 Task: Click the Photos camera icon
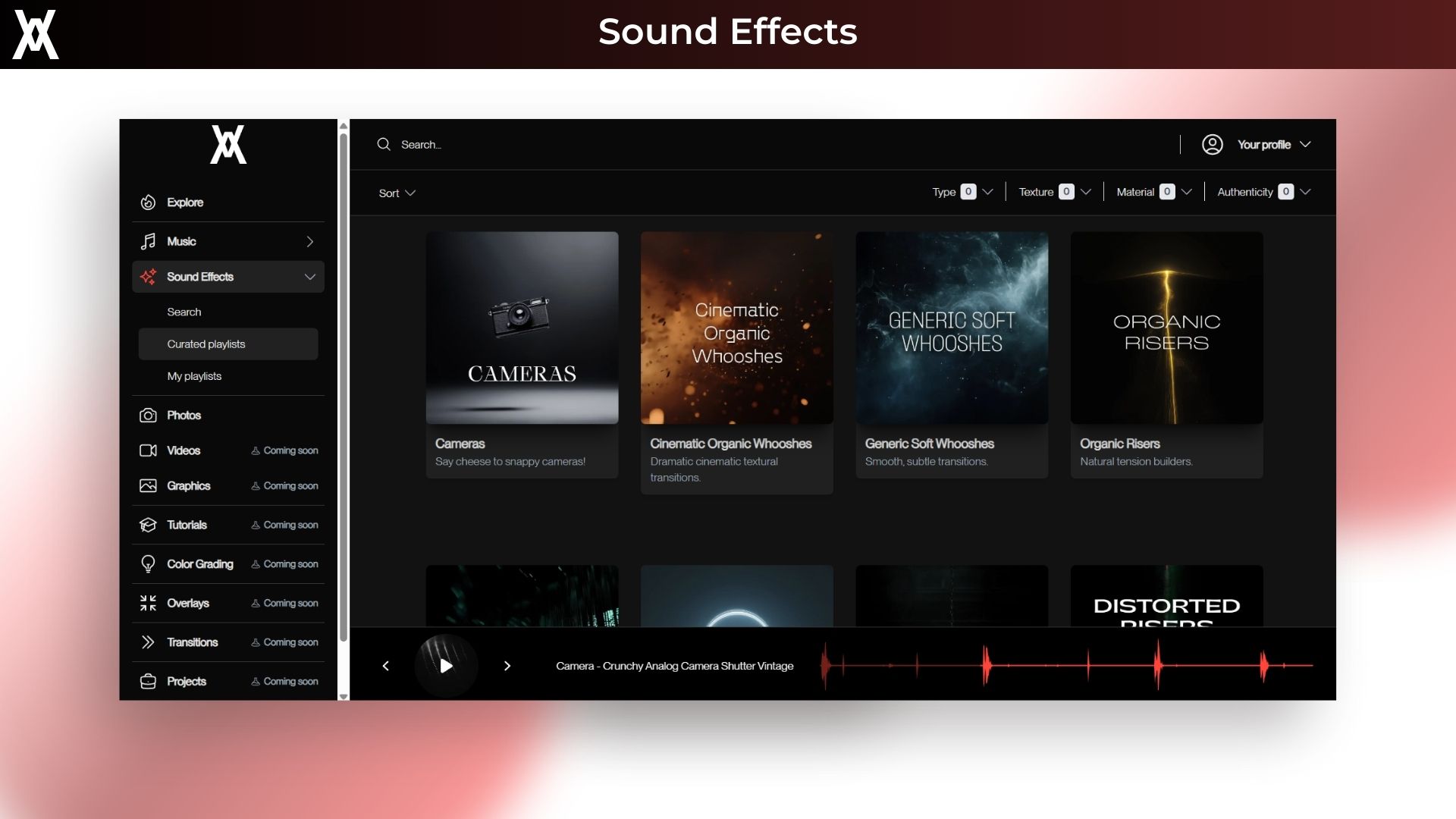tap(148, 416)
